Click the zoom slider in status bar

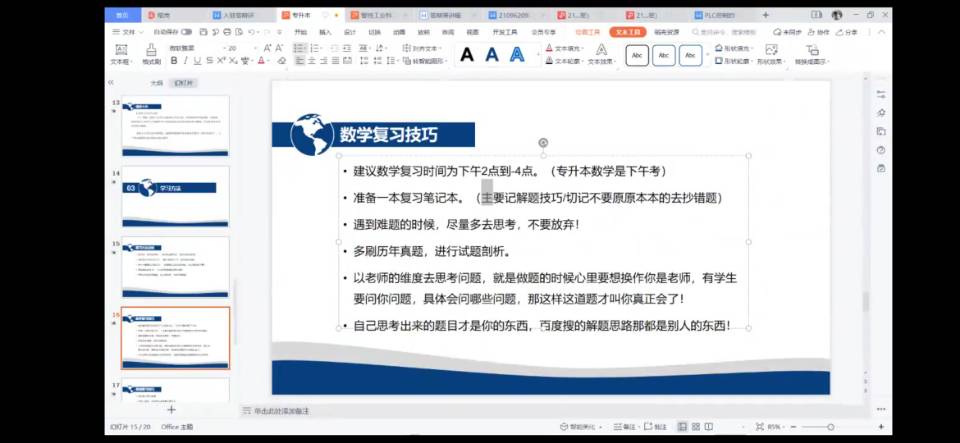pos(829,427)
